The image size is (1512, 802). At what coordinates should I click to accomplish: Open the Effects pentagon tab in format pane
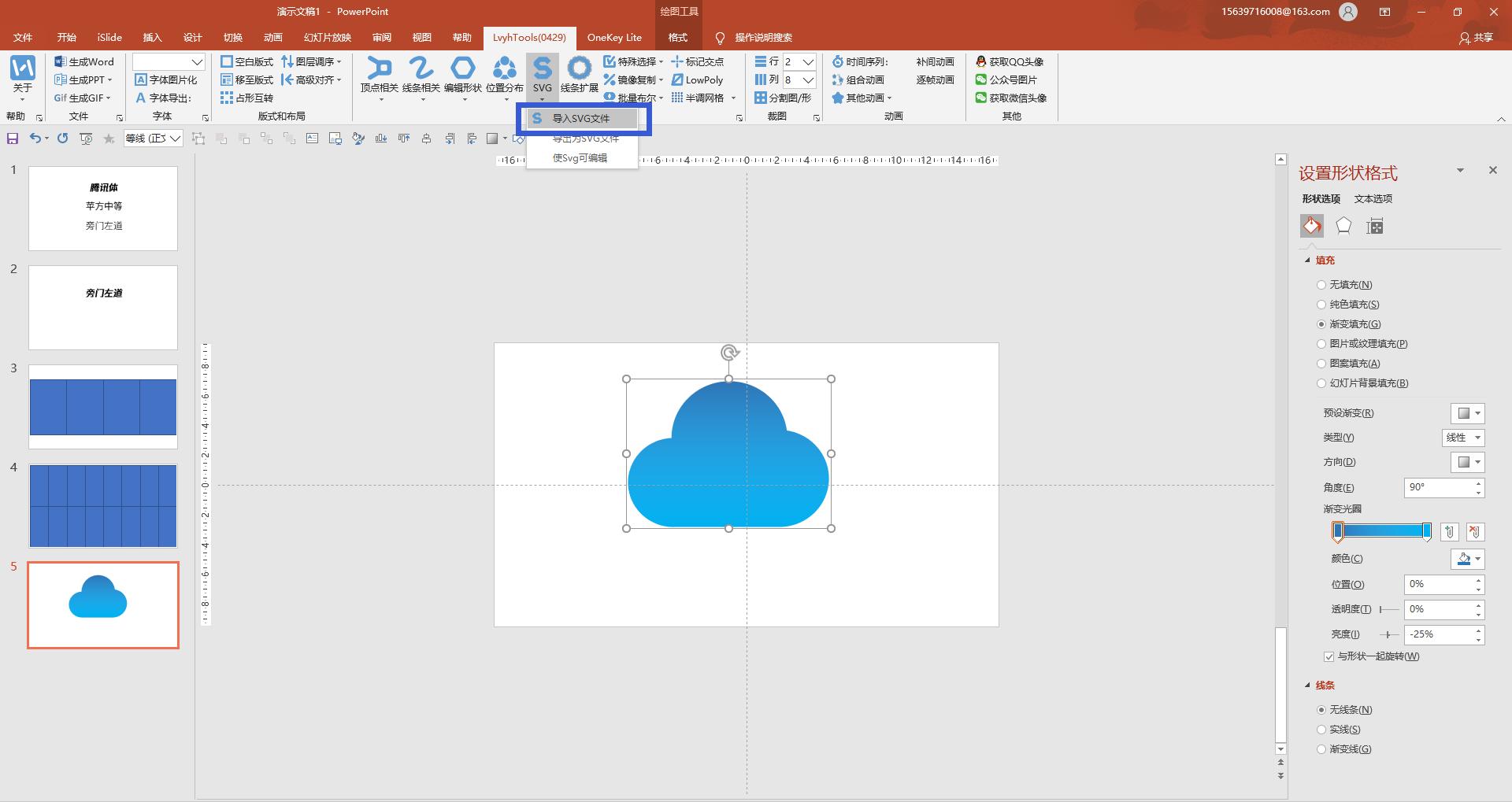(1343, 227)
